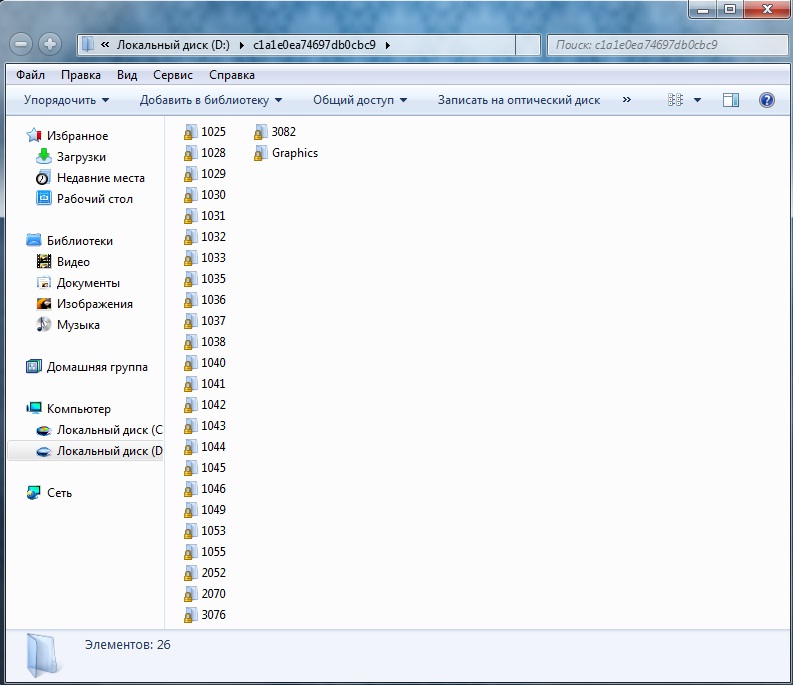The height and width of the screenshot is (685, 793).
Task: Open the Вид menu
Action: tap(127, 75)
